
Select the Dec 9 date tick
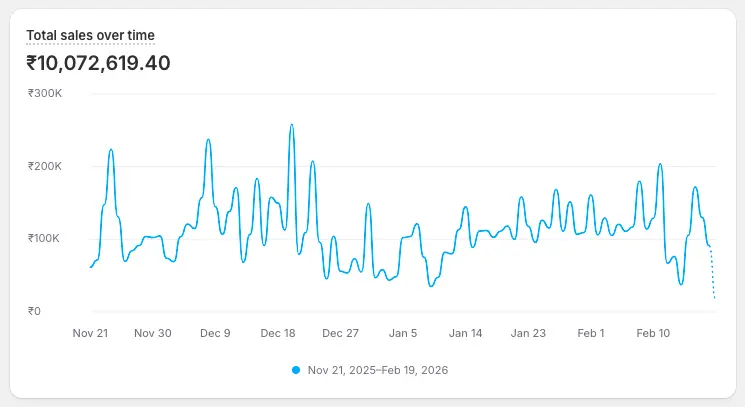(x=215, y=333)
